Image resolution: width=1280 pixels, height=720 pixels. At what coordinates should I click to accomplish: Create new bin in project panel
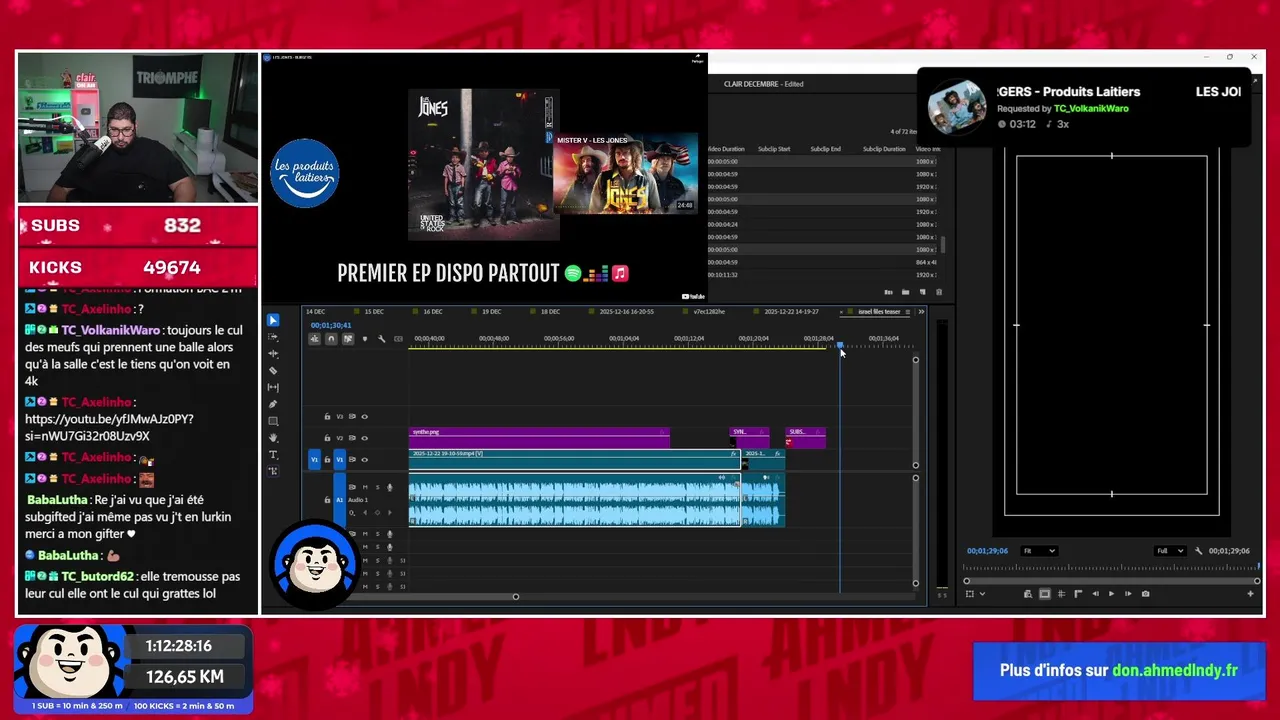click(905, 292)
